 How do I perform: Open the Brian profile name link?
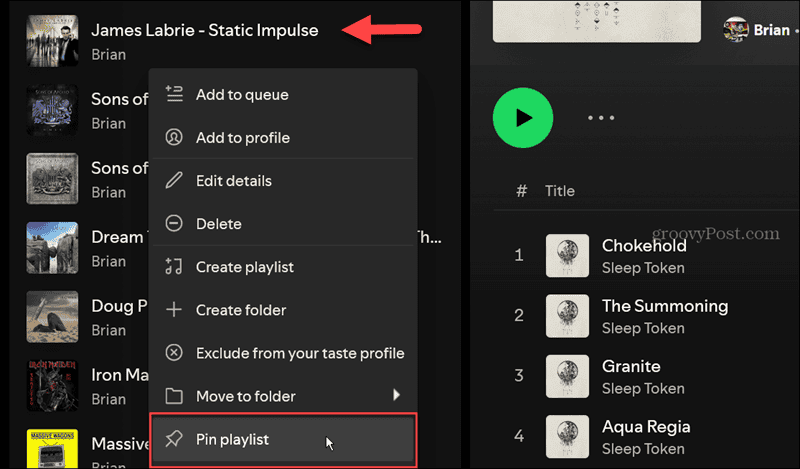pyautogui.click(x=771, y=30)
